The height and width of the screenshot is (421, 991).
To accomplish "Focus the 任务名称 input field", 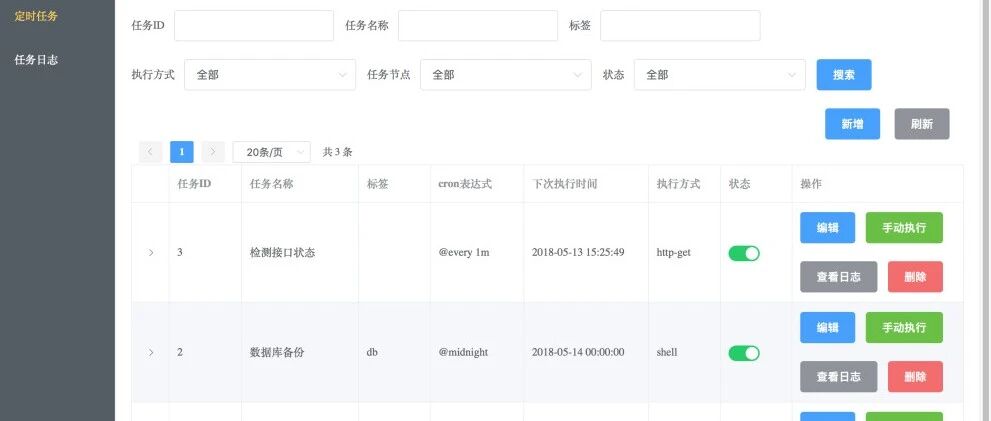I will click(x=478, y=25).
